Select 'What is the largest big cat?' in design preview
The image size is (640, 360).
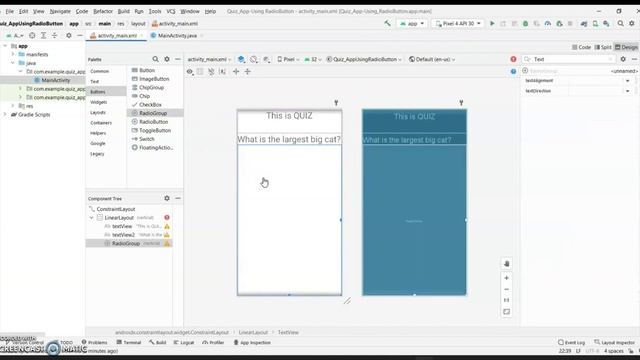pyautogui.click(x=289, y=140)
